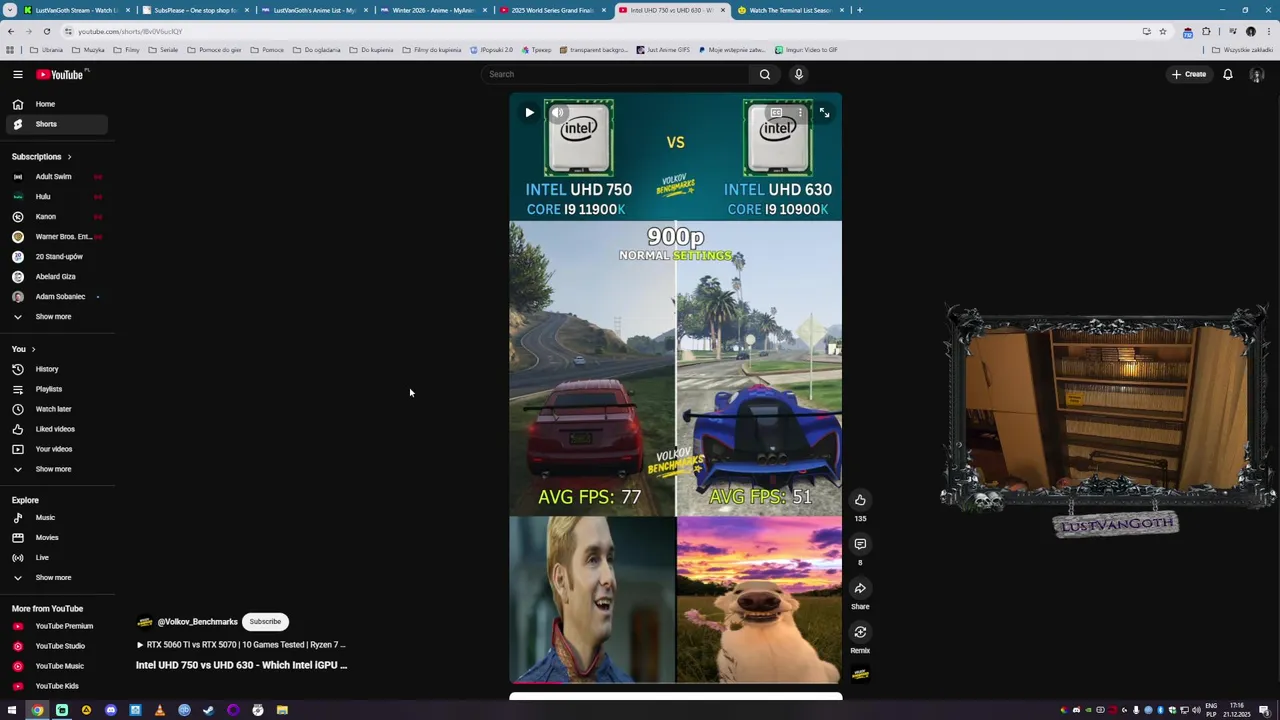Switch to the Winter 2026 Anime tab
Image resolution: width=1280 pixels, height=720 pixels.
coord(433,10)
